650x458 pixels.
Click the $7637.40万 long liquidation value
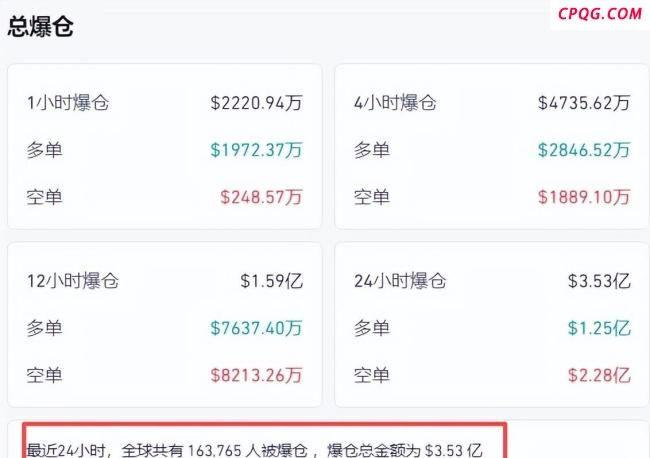(x=256, y=328)
